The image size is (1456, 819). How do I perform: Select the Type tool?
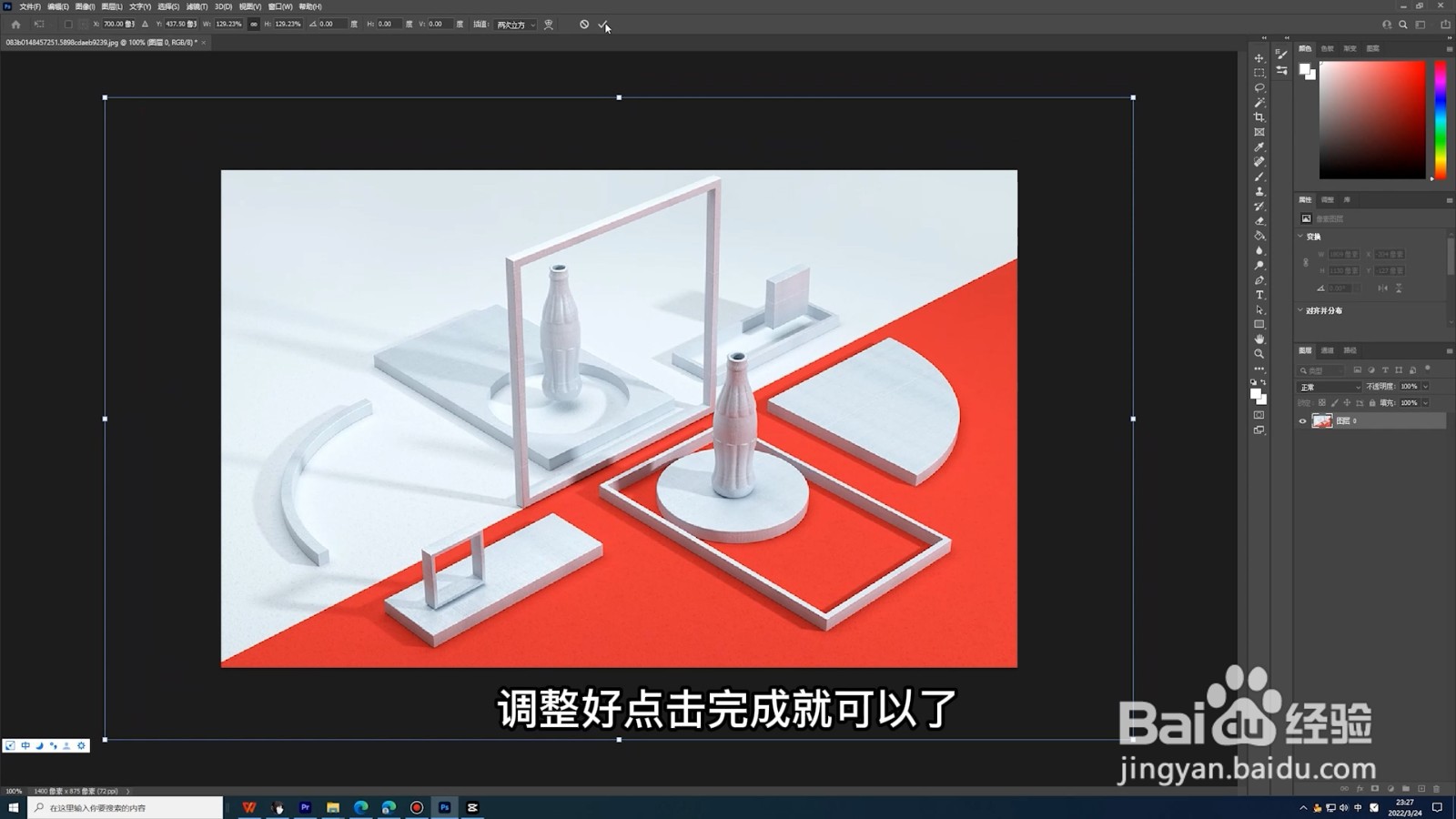pos(1259,295)
